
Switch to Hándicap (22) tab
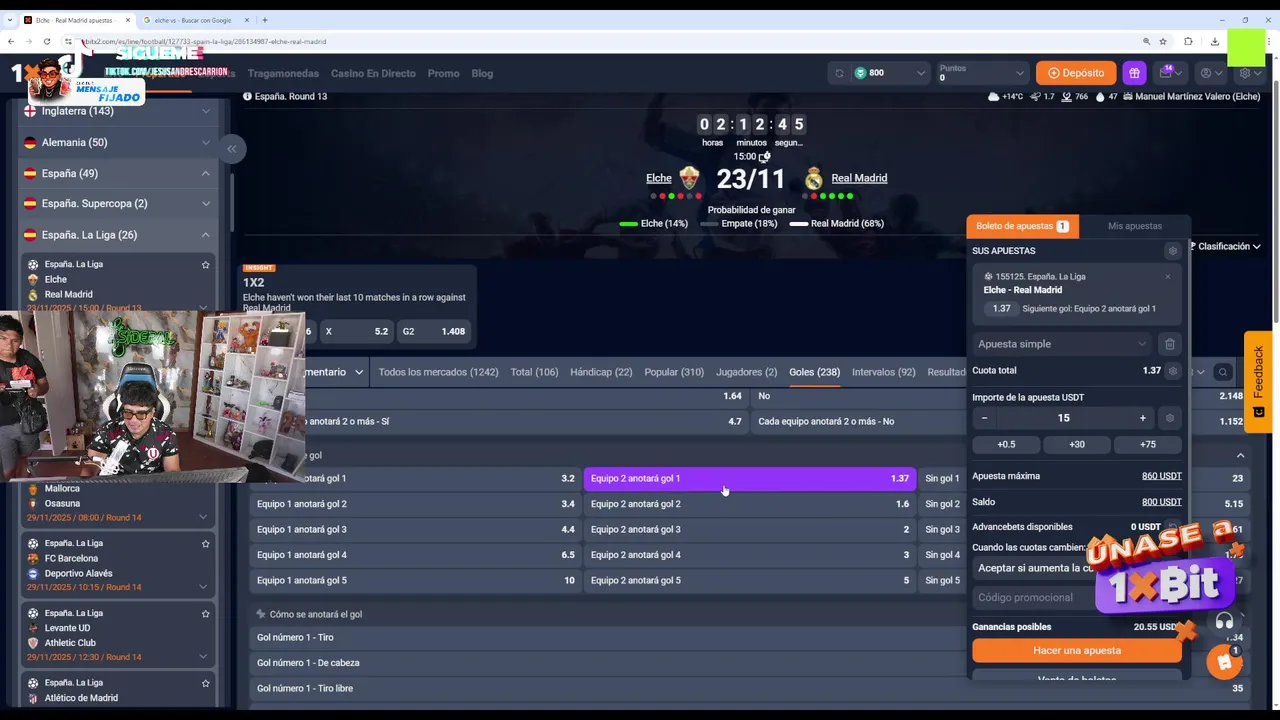tap(601, 372)
